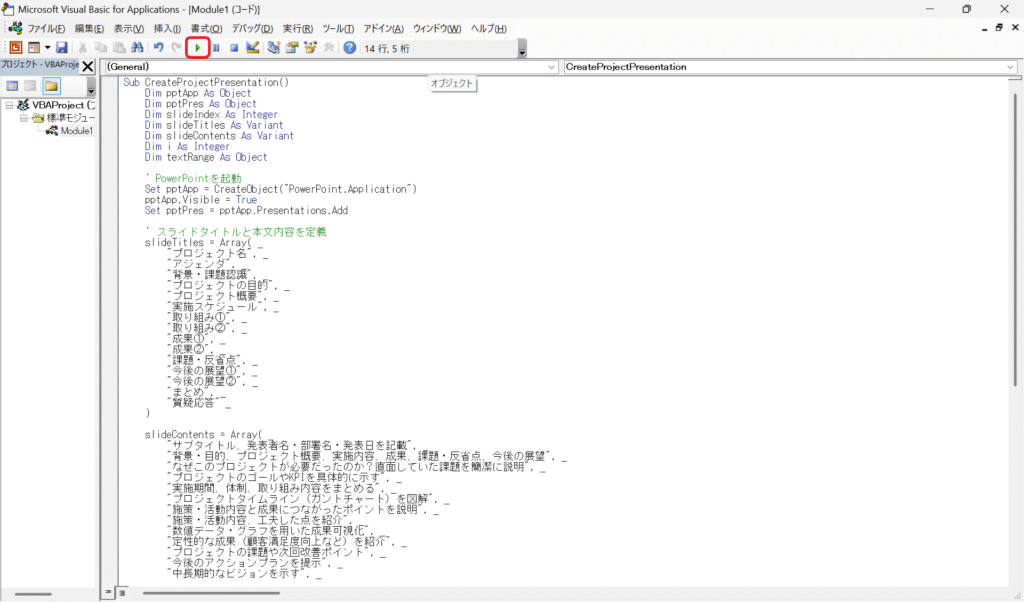This screenshot has width=1024, height=602.
Task: Open toolbar options overflow arrow
Action: click(x=522, y=49)
